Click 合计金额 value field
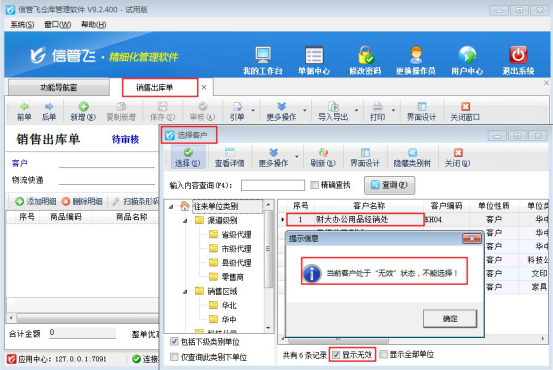Image resolution: width=553 pixels, height=370 pixels. coord(82,333)
